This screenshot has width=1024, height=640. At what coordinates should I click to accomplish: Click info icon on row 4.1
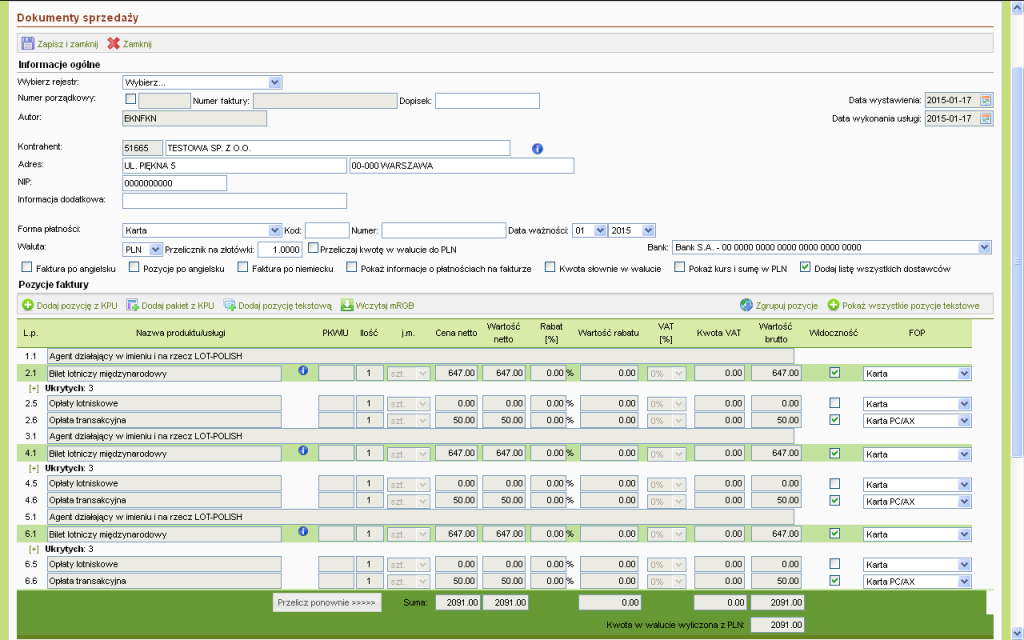tap(303, 450)
